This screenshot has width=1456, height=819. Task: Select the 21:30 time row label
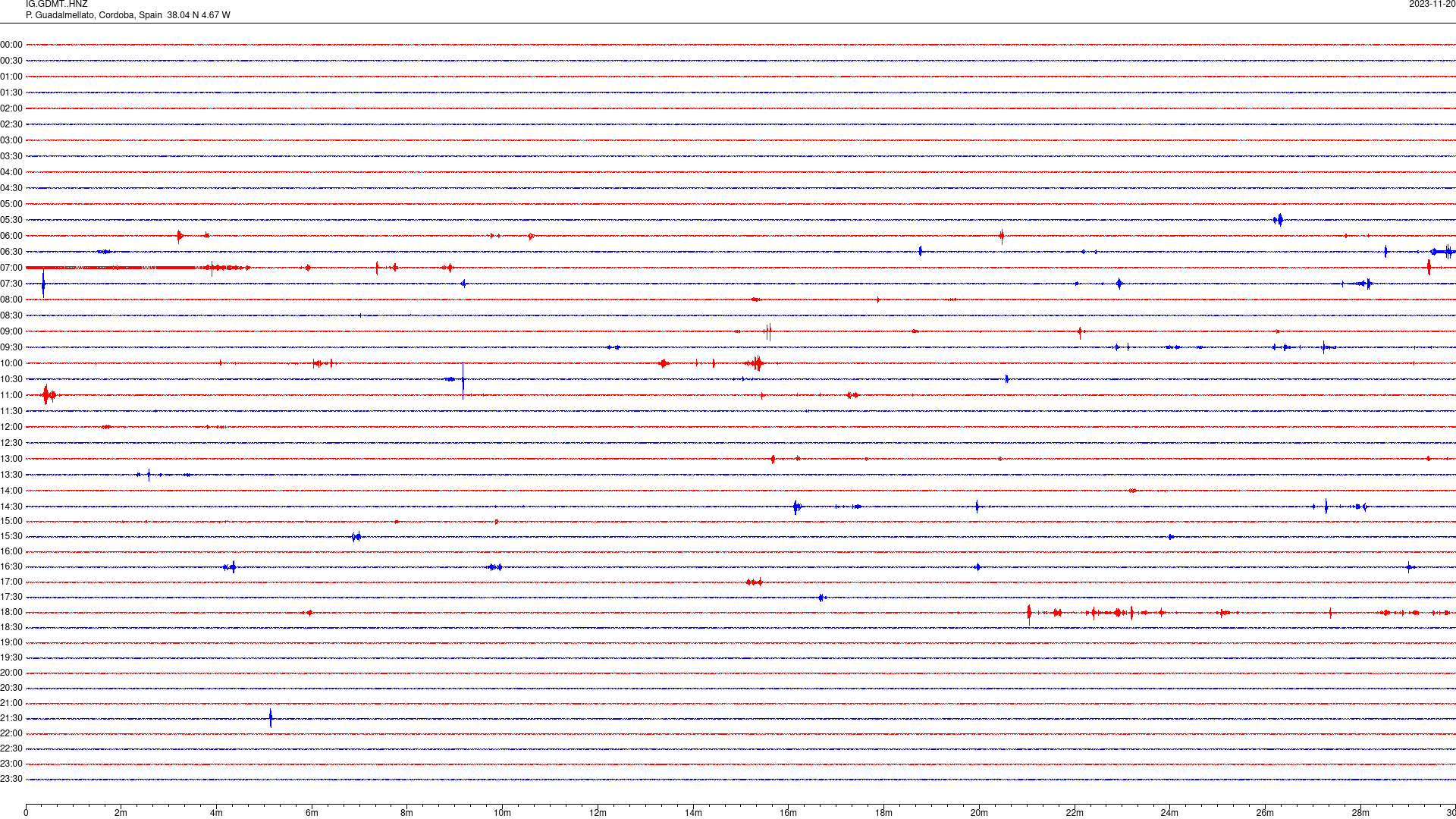coord(11,718)
